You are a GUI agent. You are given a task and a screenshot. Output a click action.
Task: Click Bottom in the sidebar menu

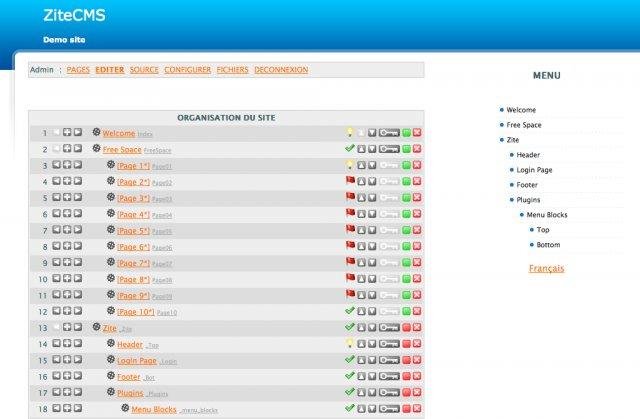pyautogui.click(x=548, y=245)
